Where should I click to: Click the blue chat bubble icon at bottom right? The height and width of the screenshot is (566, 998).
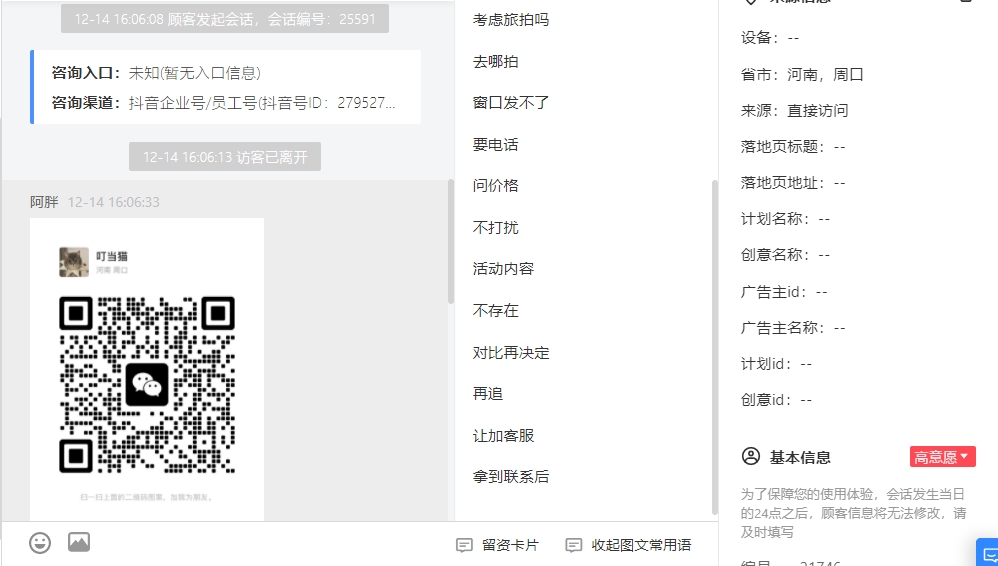[x=988, y=553]
